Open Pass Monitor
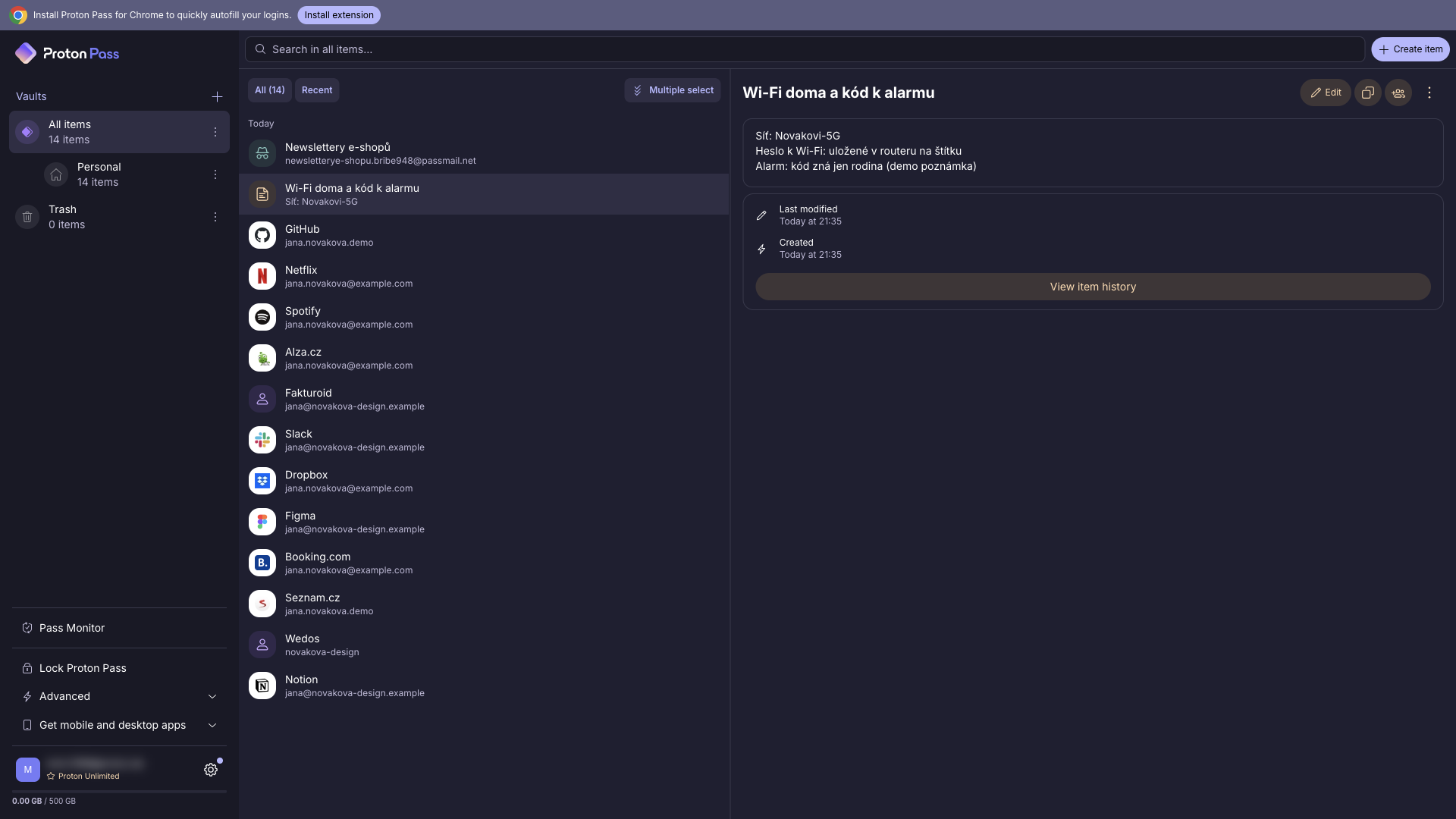The width and height of the screenshot is (1456, 819). pos(119,628)
